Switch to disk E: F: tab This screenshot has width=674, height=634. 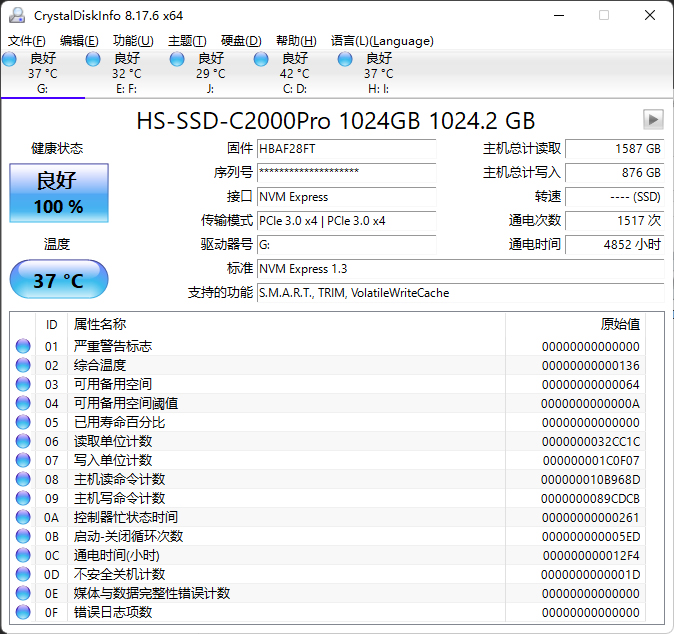pos(126,73)
